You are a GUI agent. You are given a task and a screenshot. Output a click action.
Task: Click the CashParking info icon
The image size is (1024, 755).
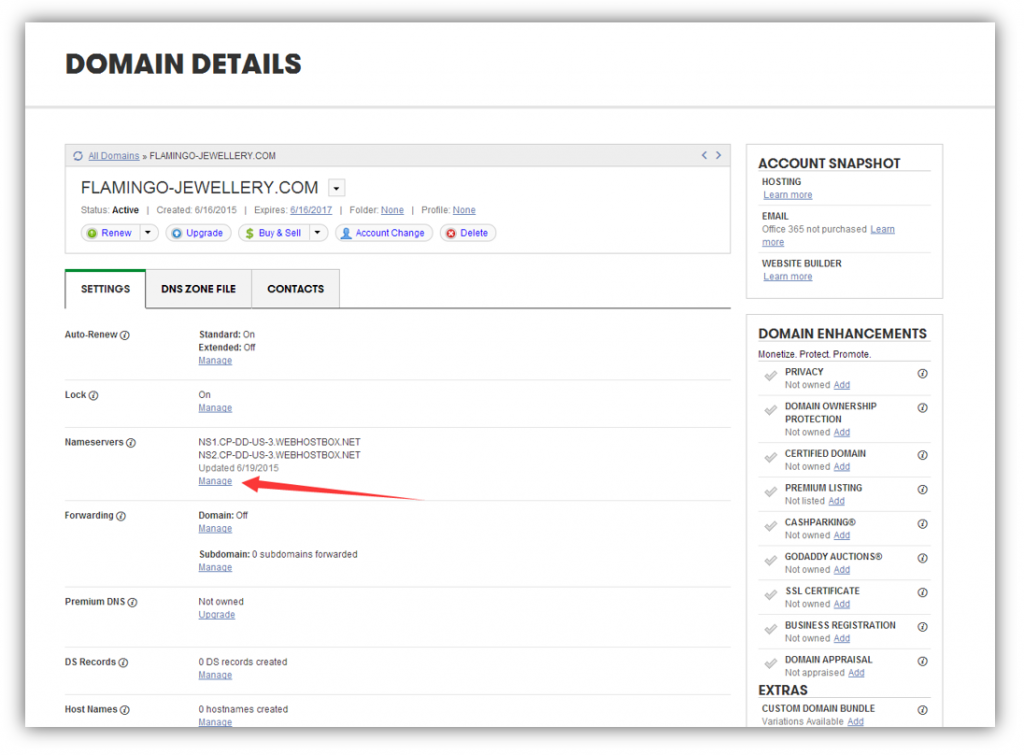[x=923, y=524]
